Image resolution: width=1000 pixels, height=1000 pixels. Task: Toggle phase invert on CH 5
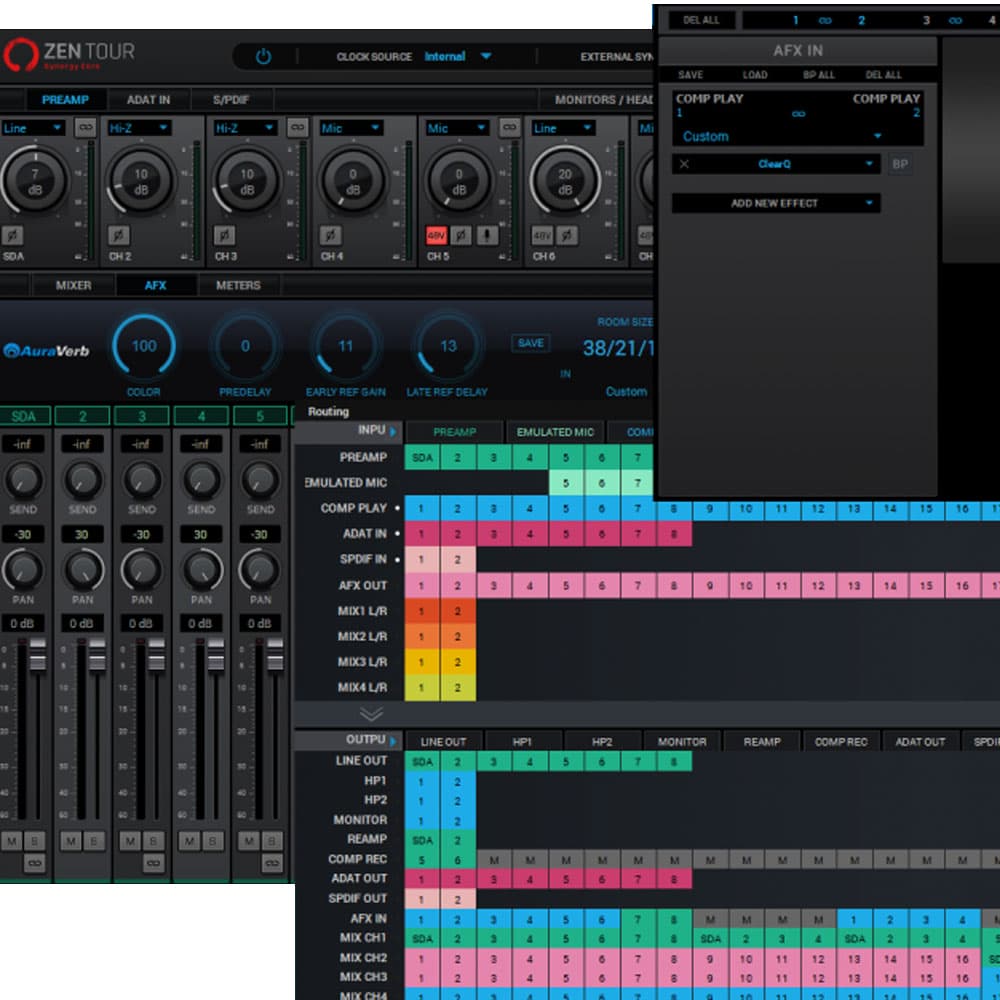pos(460,236)
